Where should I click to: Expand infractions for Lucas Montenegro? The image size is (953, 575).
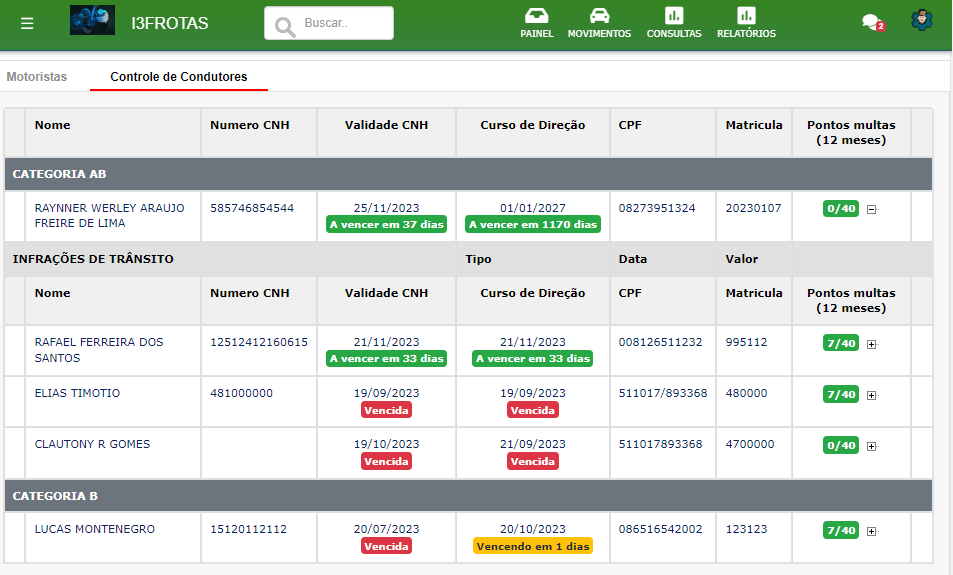pyautogui.click(x=872, y=531)
